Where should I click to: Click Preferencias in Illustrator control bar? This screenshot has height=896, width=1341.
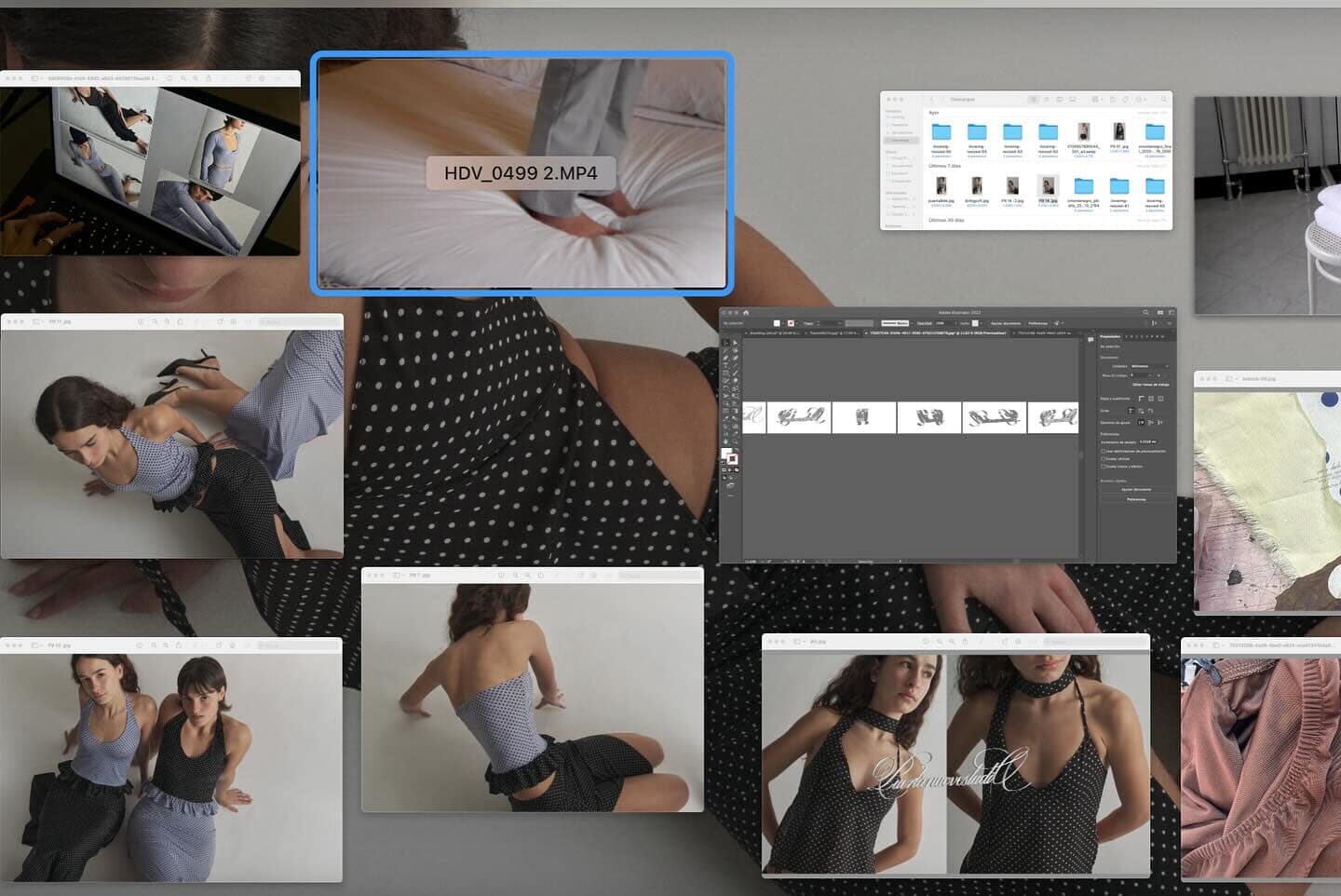1037,323
